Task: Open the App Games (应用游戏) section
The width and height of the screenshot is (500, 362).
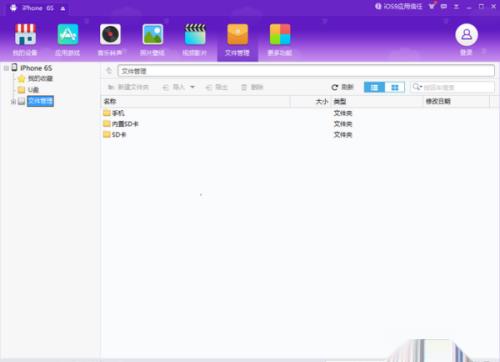Action: (68, 39)
